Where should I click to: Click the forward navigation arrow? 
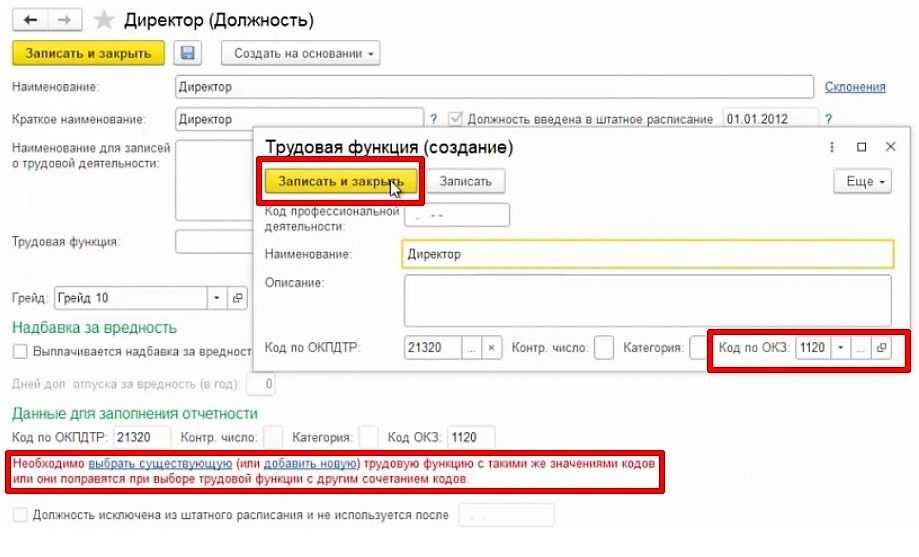pyautogui.click(x=62, y=20)
